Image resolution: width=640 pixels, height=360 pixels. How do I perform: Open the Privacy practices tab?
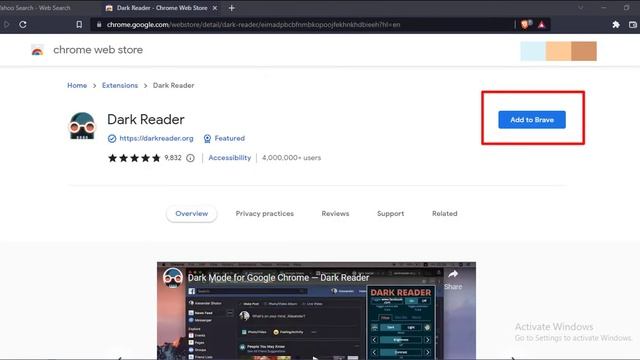264,213
